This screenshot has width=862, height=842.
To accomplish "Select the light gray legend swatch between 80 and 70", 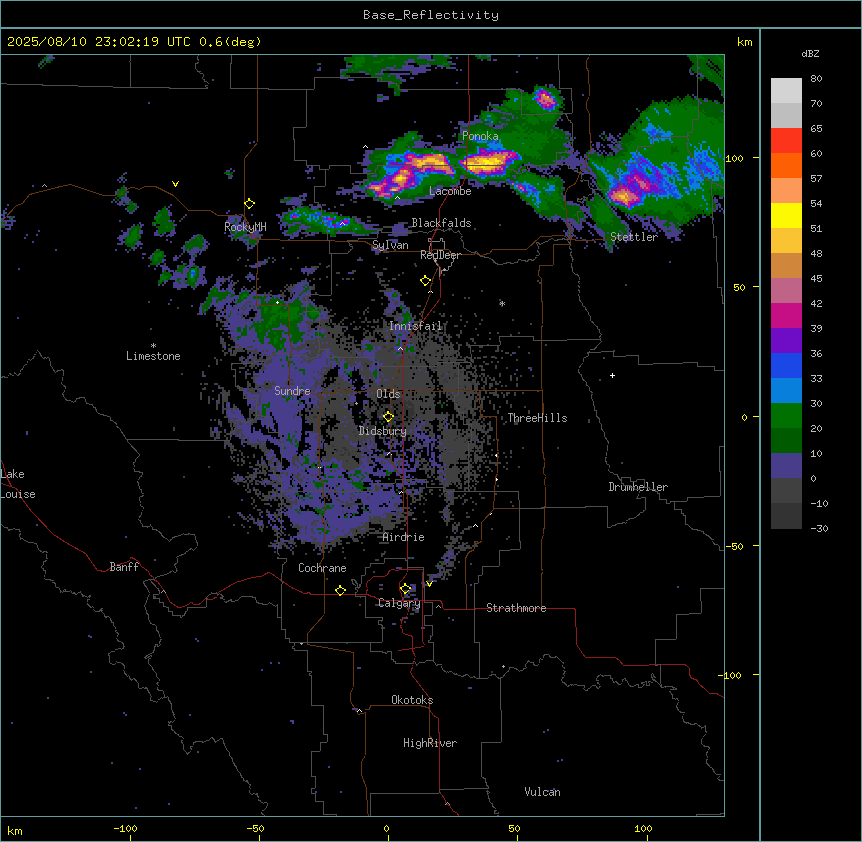I will 786,91.
